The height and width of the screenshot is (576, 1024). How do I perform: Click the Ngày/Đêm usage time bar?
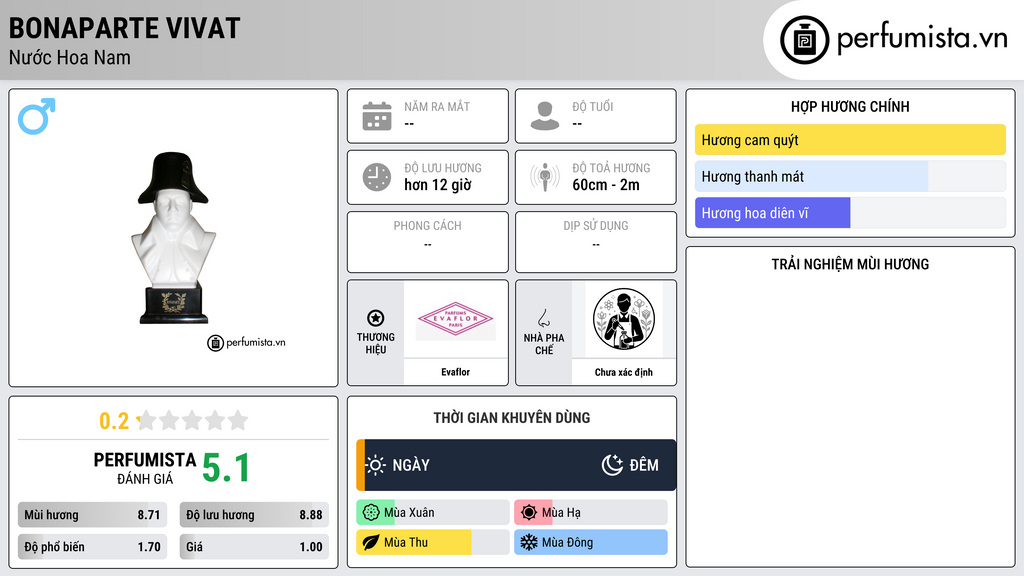(x=516, y=465)
